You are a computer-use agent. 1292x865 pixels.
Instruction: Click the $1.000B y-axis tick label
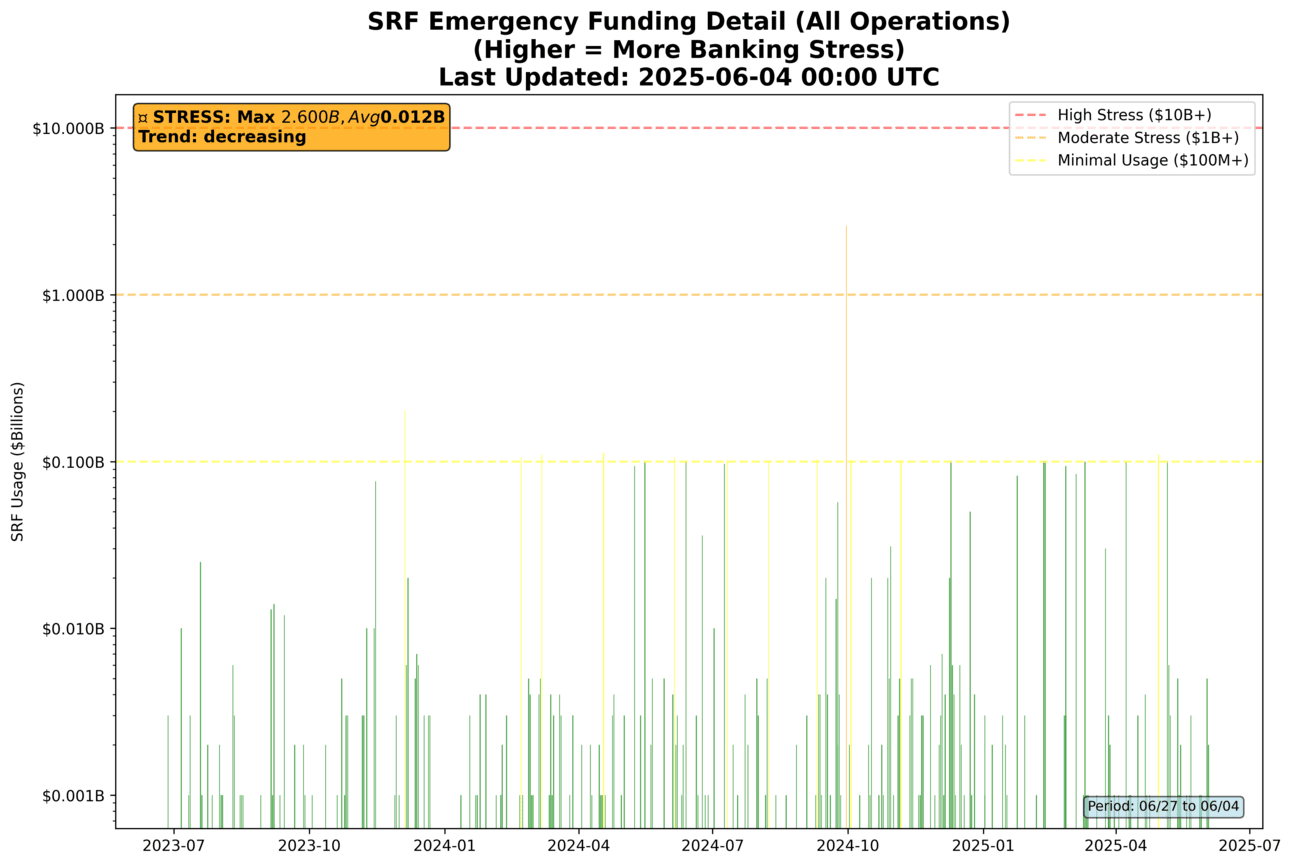point(75,295)
